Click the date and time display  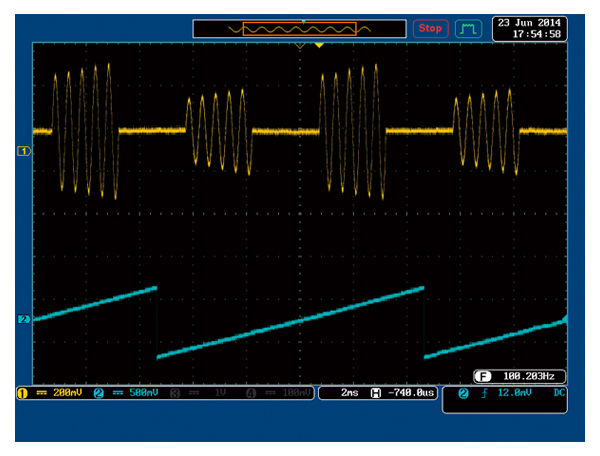(x=529, y=28)
